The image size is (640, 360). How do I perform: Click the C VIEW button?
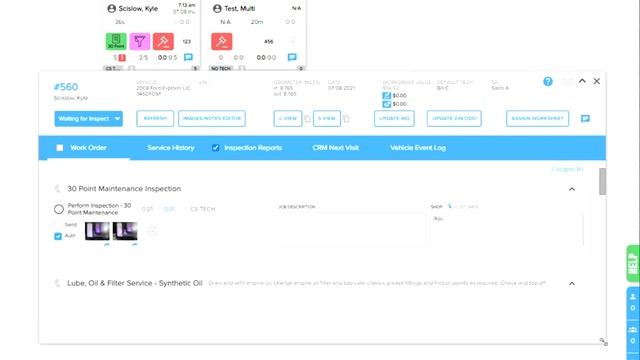coord(288,118)
